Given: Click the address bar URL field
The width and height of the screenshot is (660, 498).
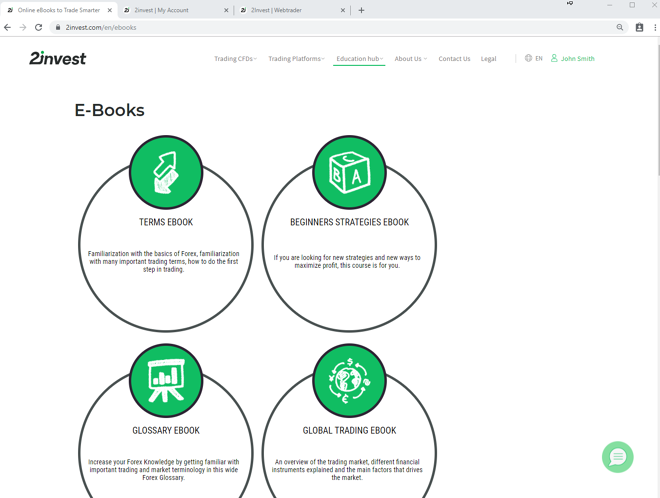Looking at the screenshot, I should click(x=337, y=27).
